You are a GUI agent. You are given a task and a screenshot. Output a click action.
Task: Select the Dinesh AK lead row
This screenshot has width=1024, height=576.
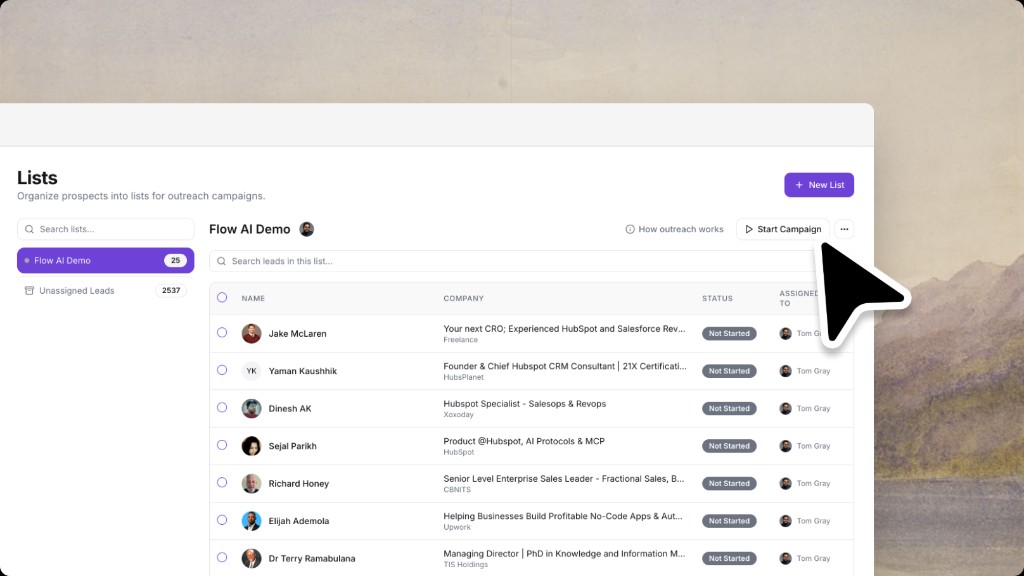(x=222, y=408)
